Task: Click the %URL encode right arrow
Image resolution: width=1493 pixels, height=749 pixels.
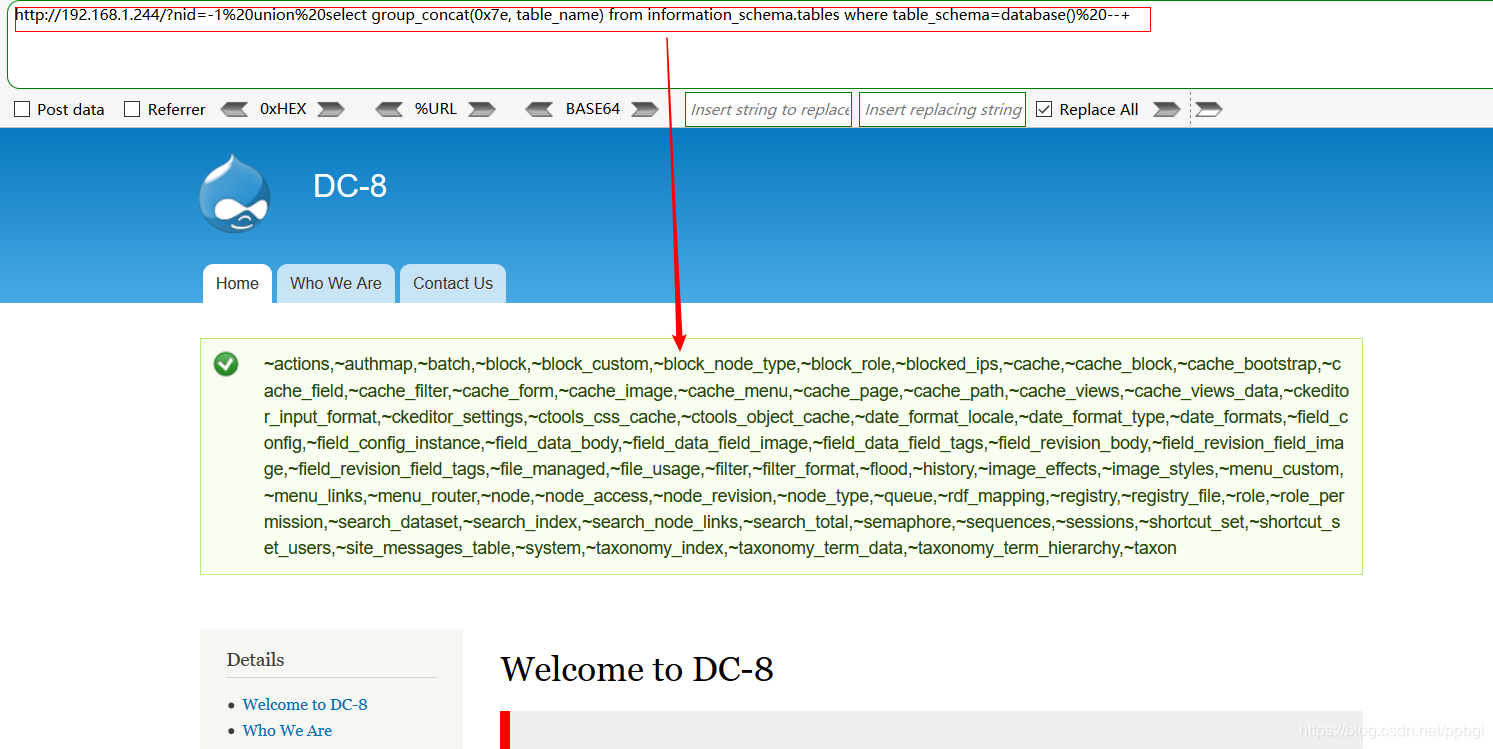Action: [x=481, y=109]
